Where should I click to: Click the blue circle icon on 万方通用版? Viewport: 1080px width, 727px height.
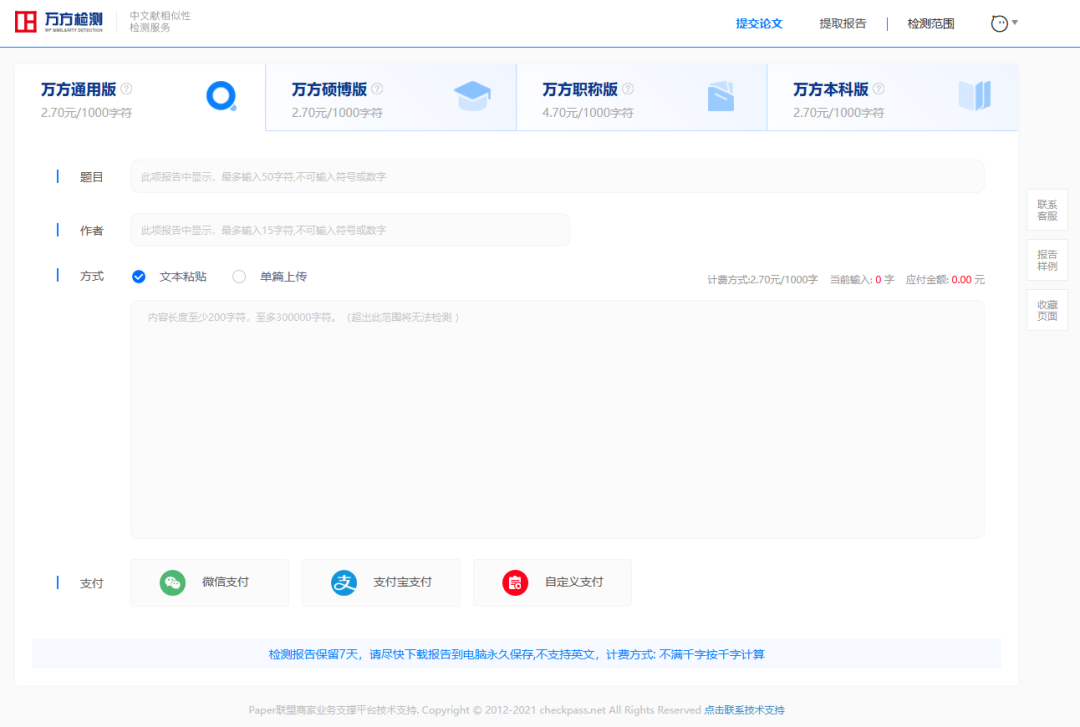(221, 96)
